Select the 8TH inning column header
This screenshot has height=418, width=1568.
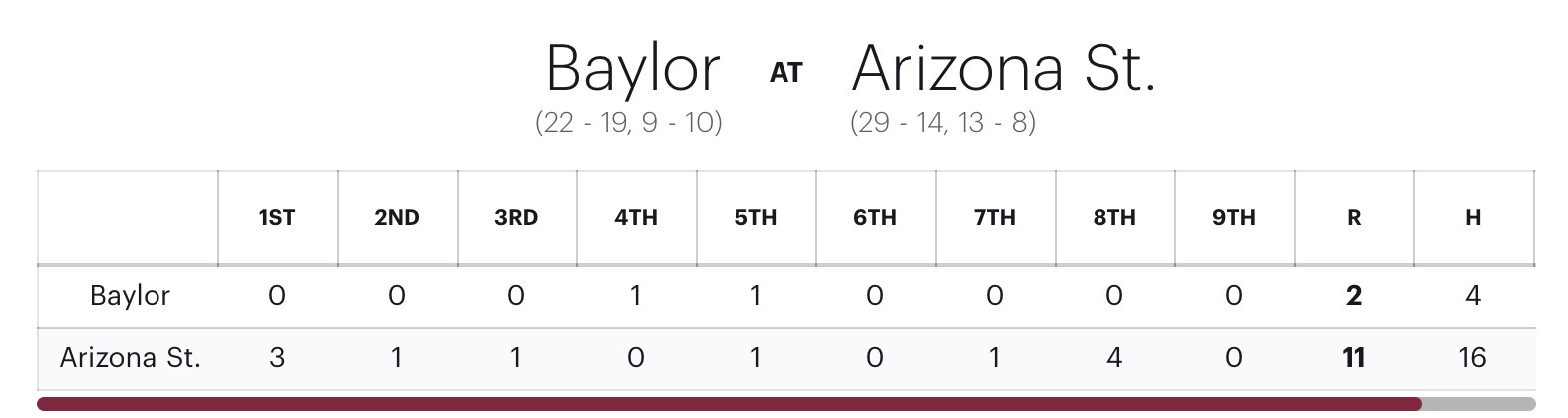[1114, 218]
